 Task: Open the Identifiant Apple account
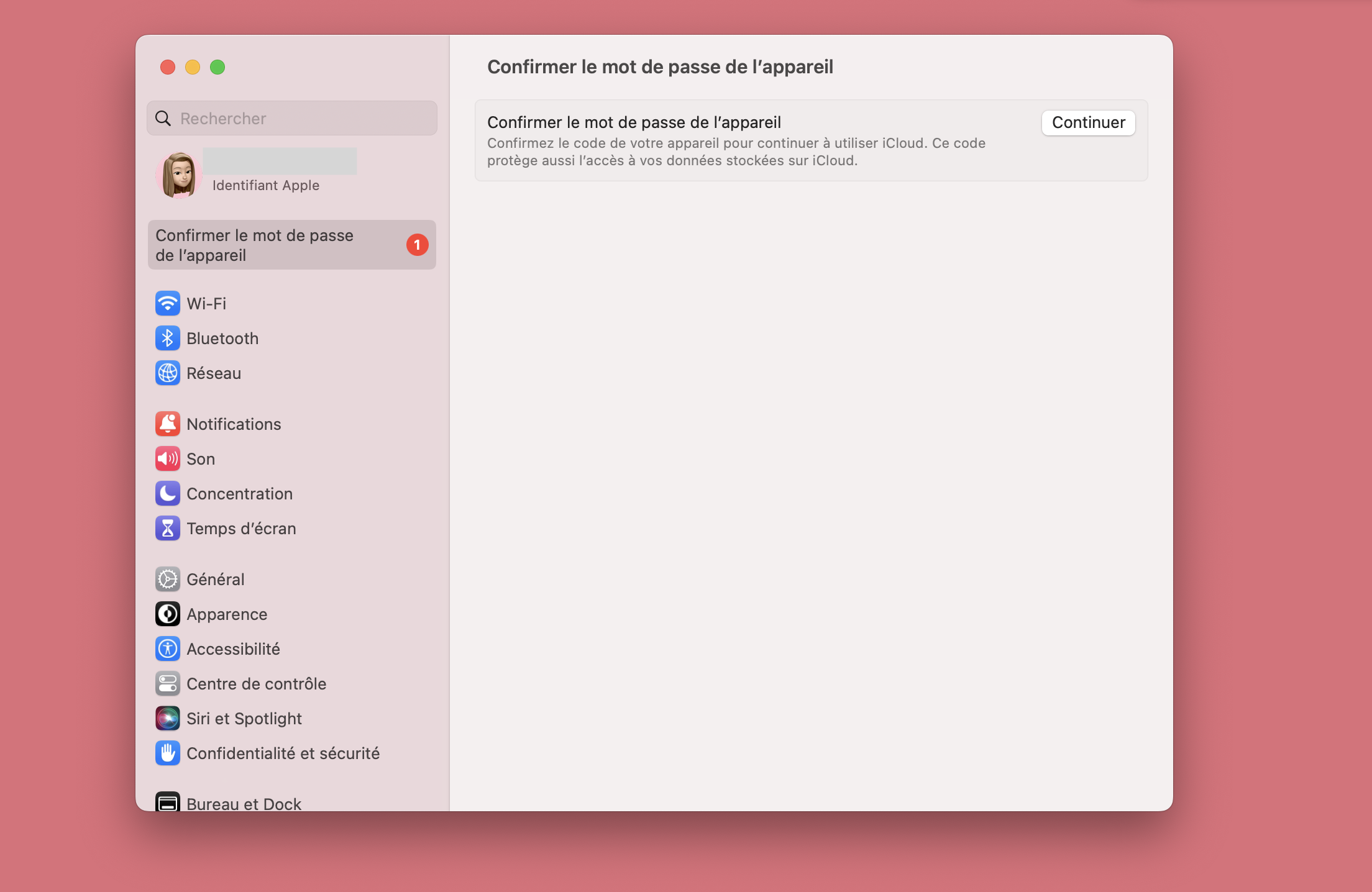click(266, 185)
